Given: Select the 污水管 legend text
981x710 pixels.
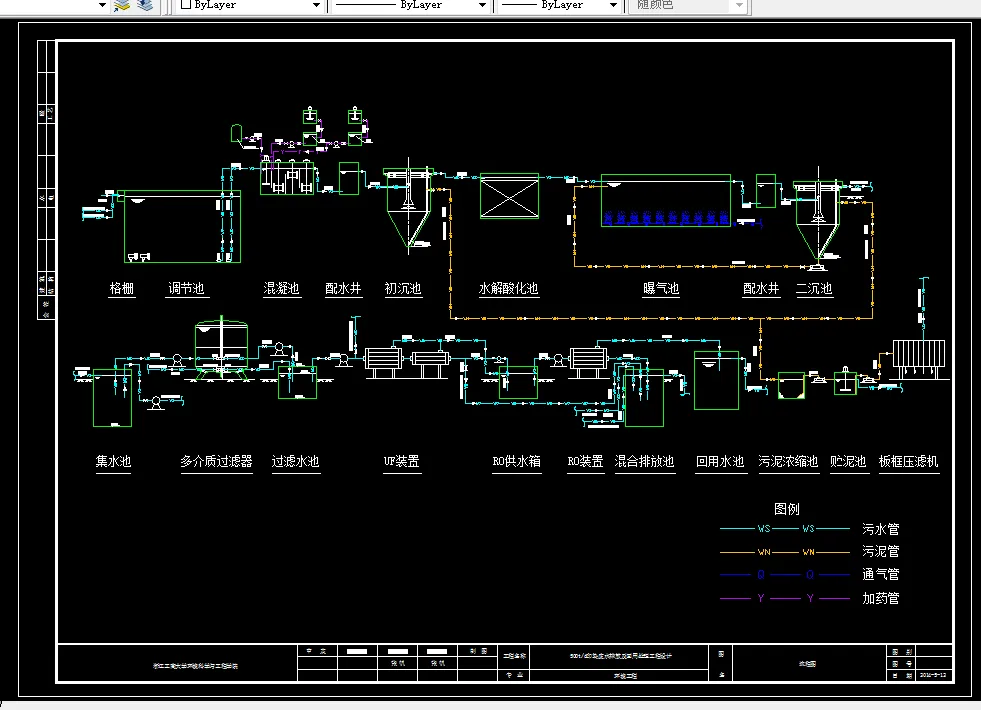Looking at the screenshot, I should pyautogui.click(x=881, y=529).
